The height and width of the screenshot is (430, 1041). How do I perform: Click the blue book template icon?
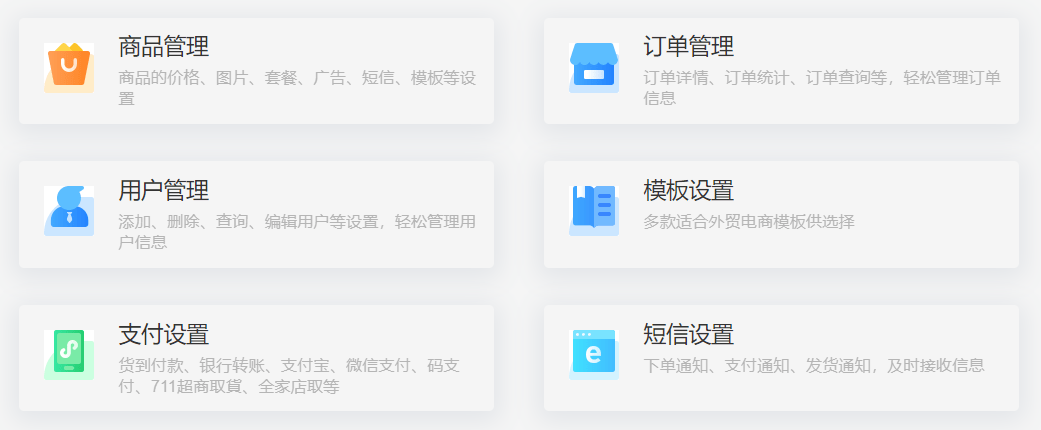tap(594, 211)
